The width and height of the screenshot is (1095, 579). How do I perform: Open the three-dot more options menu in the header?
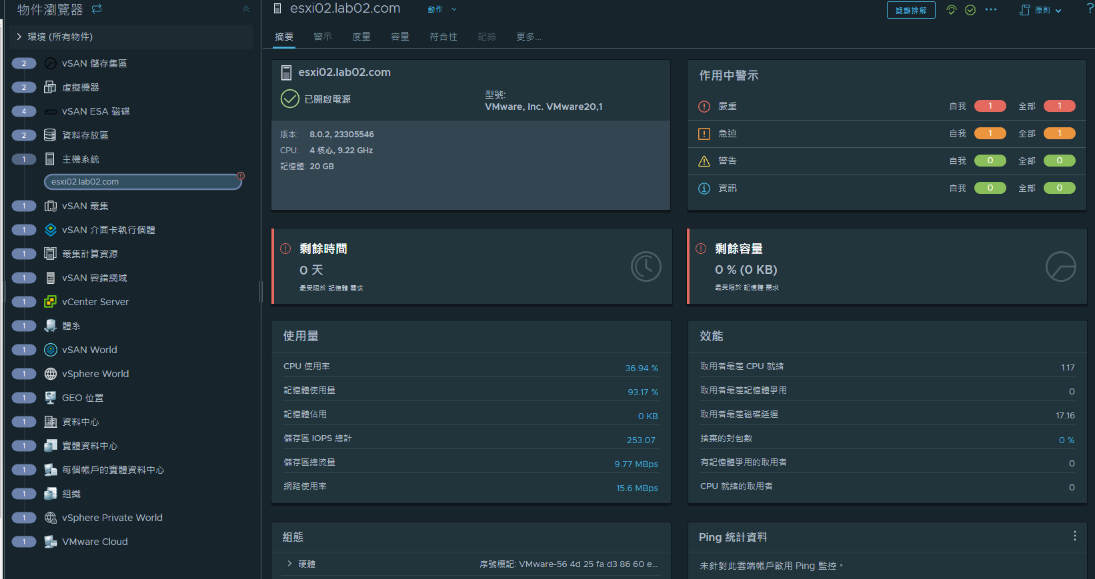click(991, 10)
